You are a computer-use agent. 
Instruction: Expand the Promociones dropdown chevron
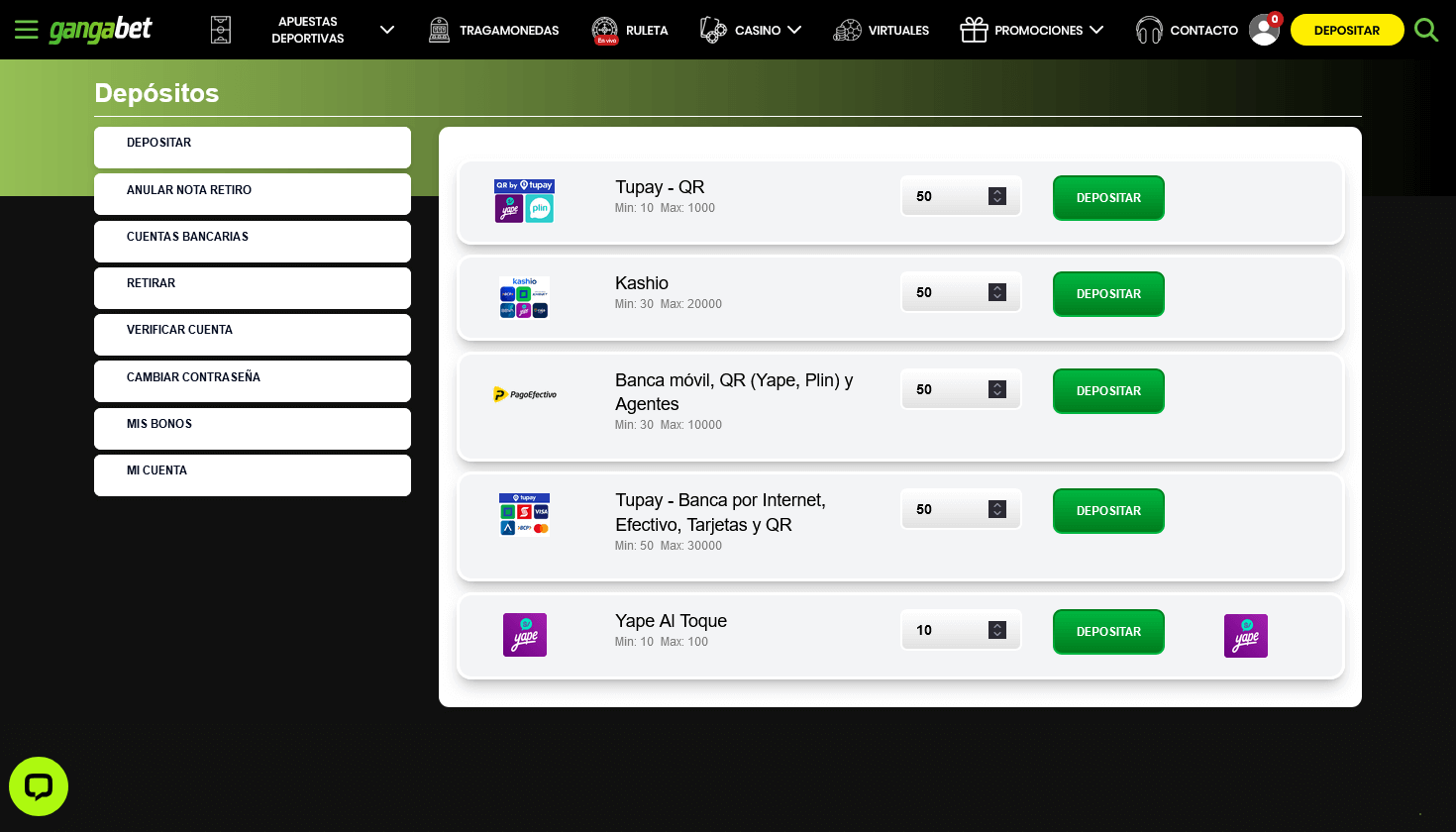[x=1096, y=30]
